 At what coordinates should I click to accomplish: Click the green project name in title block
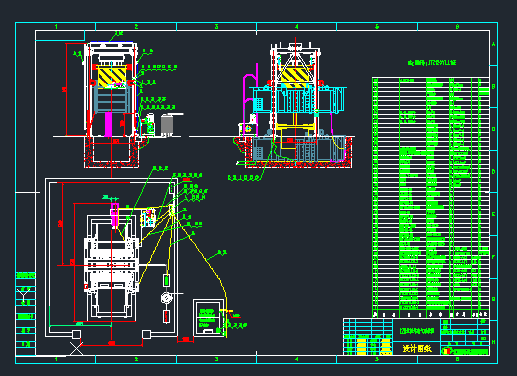click(x=417, y=331)
